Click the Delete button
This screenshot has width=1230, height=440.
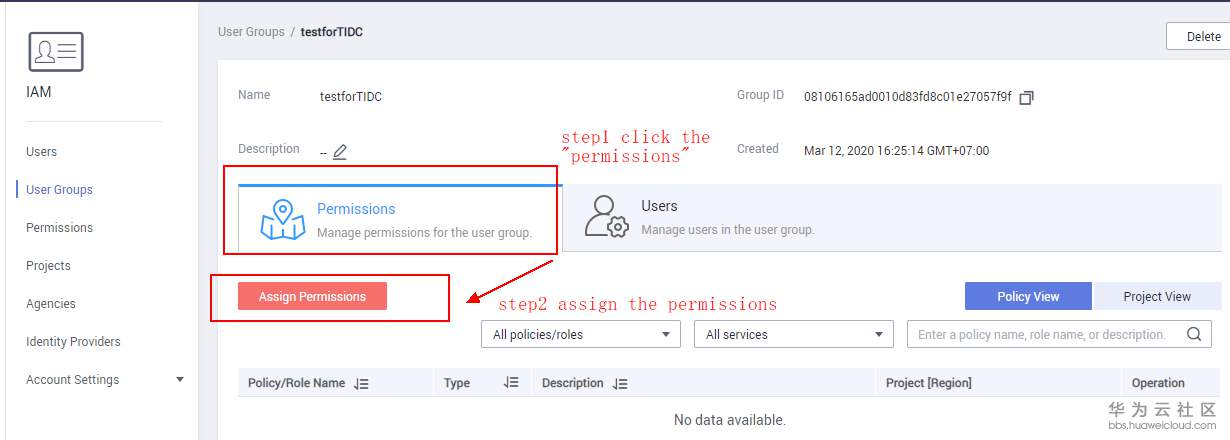click(x=1203, y=36)
